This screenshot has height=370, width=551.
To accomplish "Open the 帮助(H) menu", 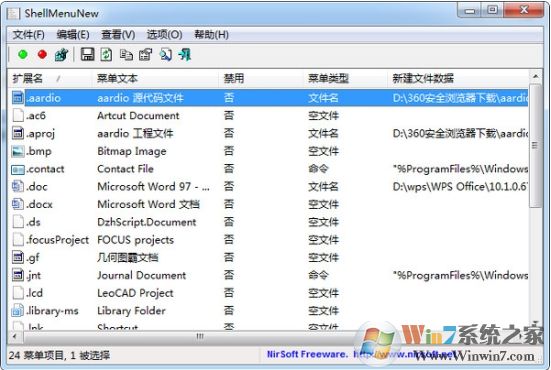I will (212, 35).
